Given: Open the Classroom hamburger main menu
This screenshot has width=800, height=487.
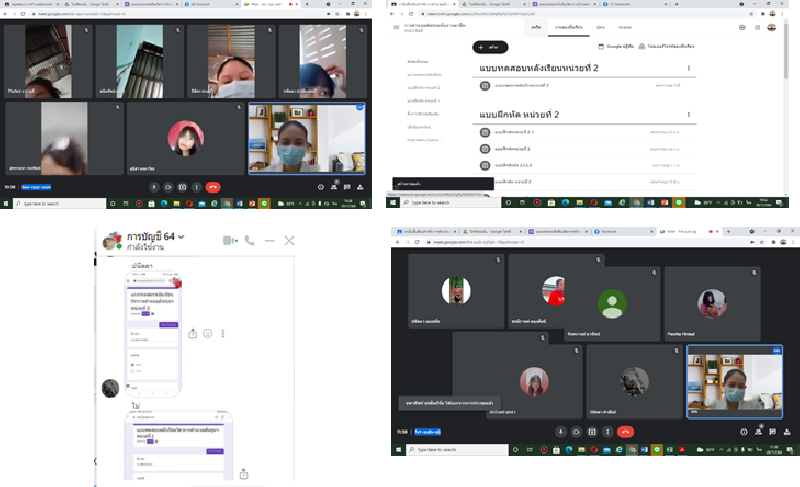Looking at the screenshot, I should (397, 28).
